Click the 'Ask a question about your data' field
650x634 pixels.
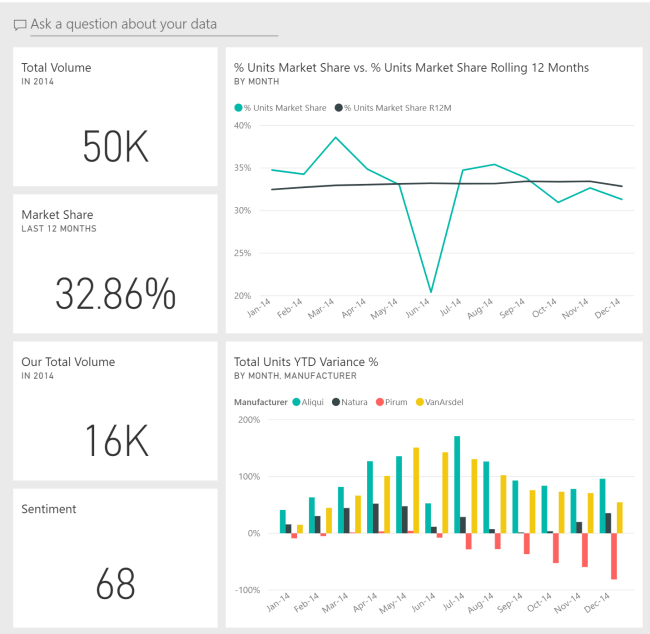(x=150, y=24)
